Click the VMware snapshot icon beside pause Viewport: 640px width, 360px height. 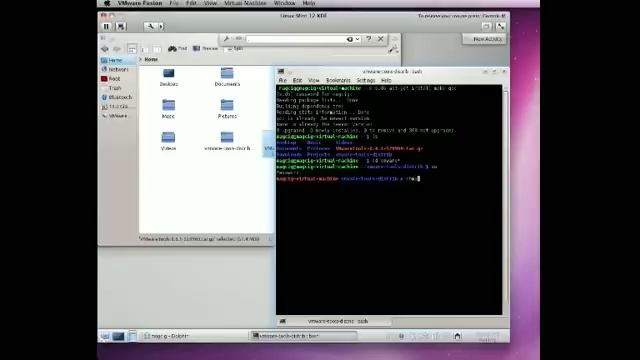coord(121,27)
